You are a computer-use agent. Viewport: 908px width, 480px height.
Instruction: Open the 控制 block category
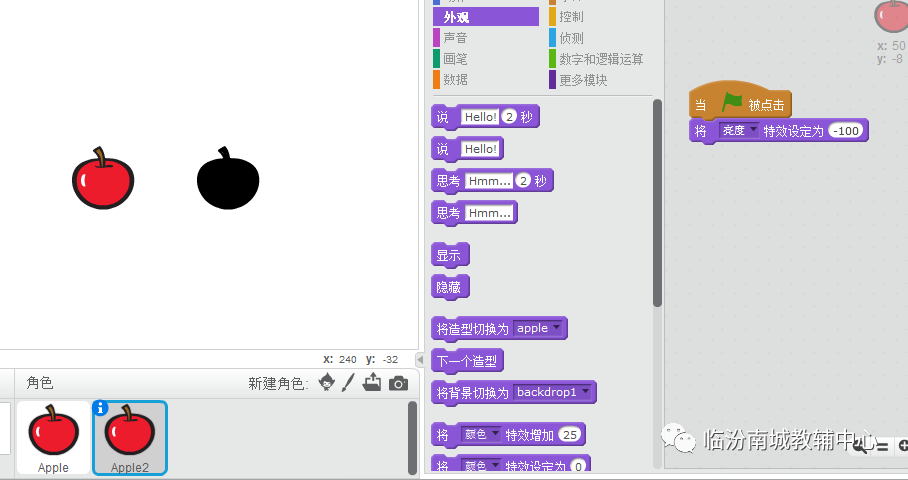[571, 17]
